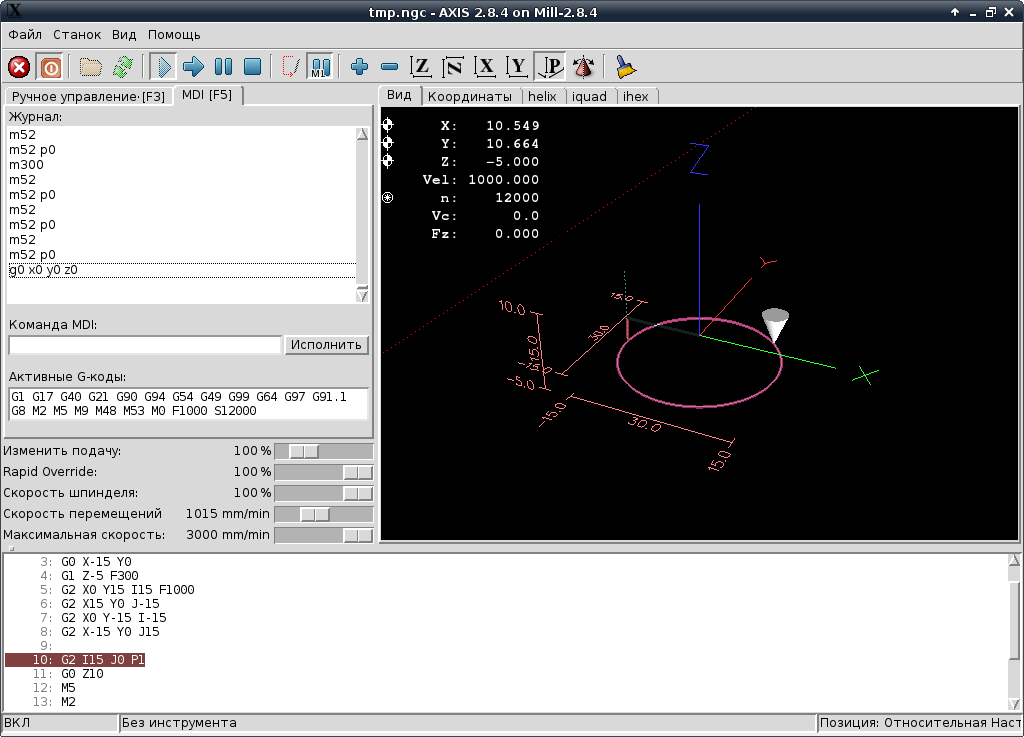Zoom in with plus icon

(x=360, y=67)
